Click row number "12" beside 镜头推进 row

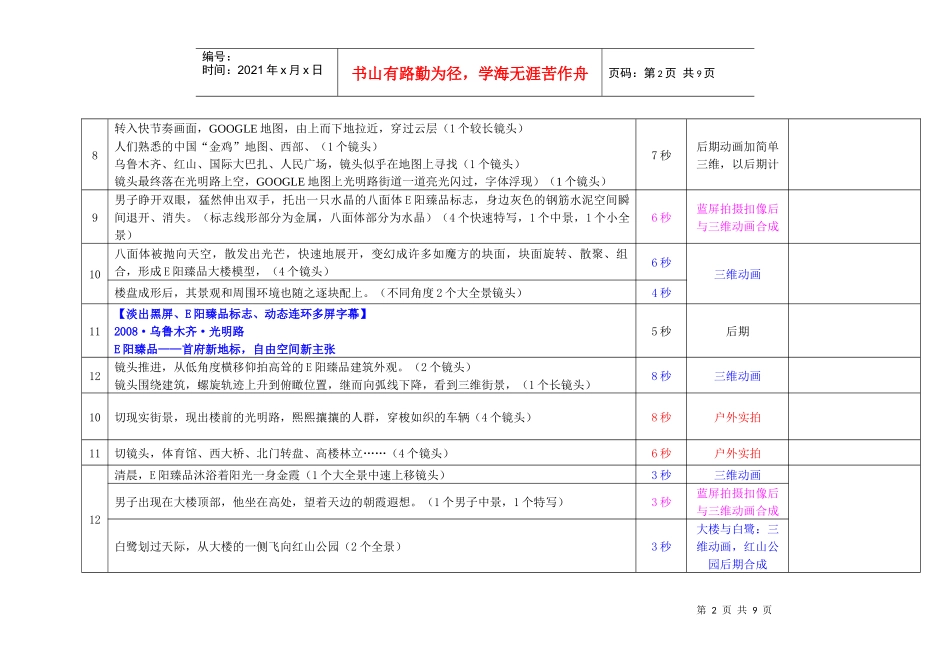click(95, 376)
